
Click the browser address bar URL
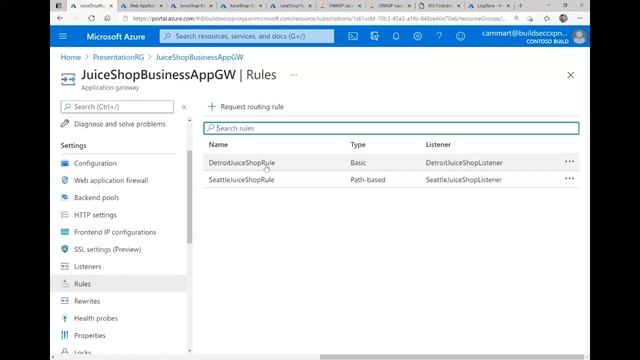click(x=318, y=18)
